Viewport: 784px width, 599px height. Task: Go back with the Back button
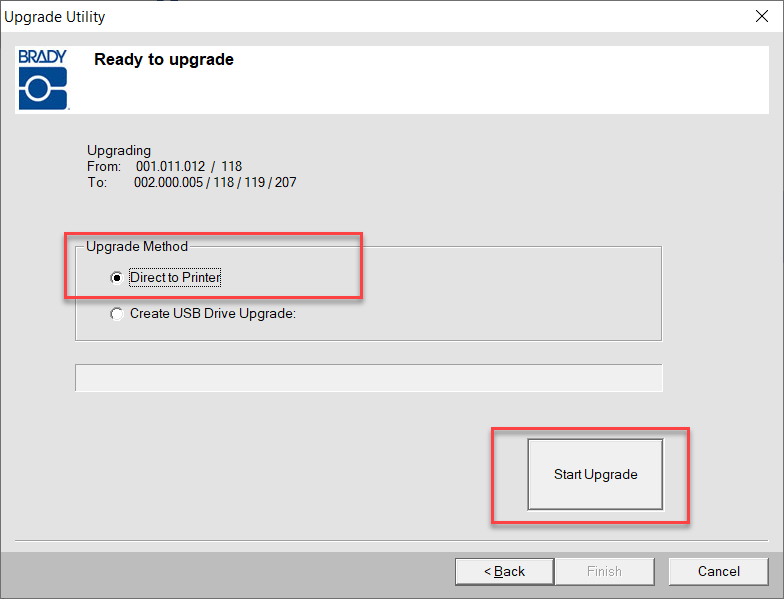[504, 571]
